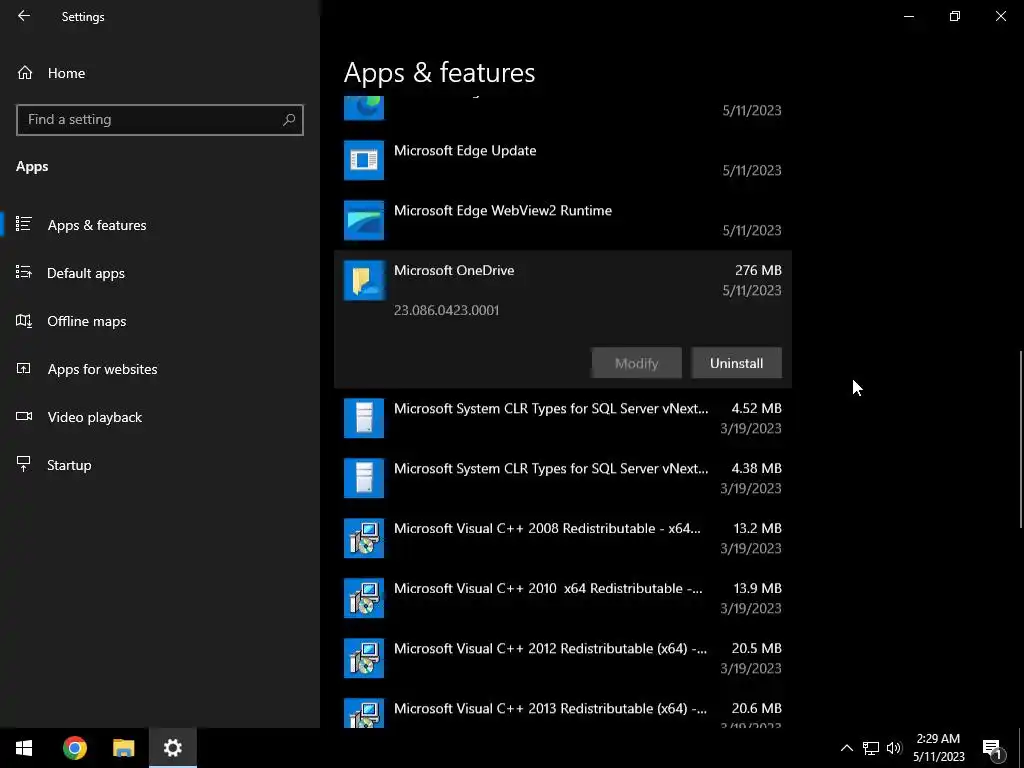Click the back arrow in Settings
The image size is (1024, 768).
click(x=24, y=16)
